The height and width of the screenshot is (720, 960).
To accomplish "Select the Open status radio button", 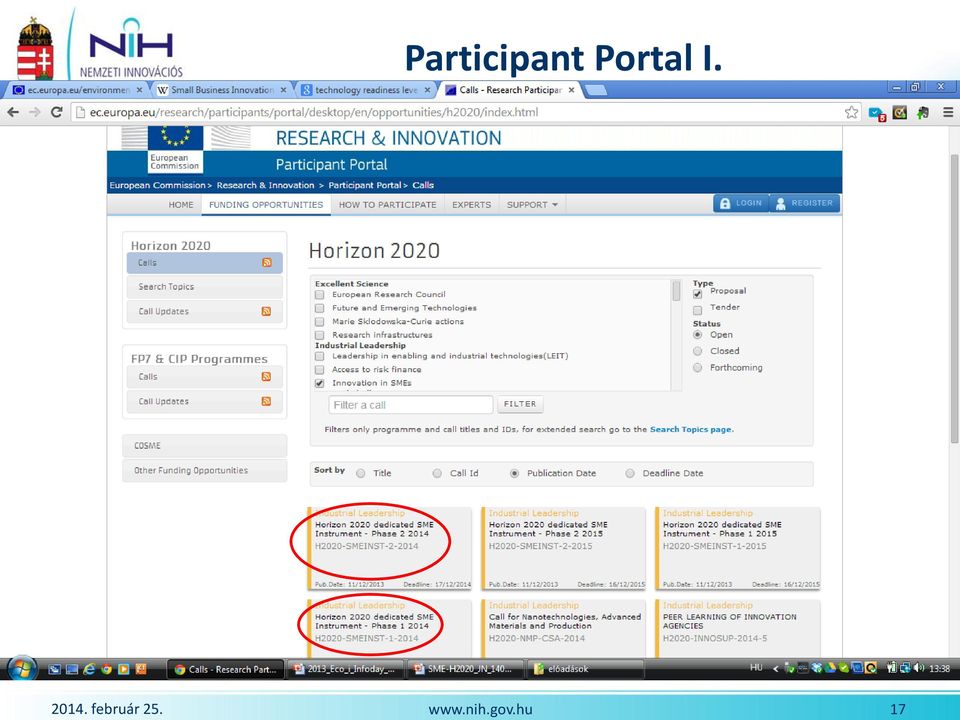I will (697, 335).
